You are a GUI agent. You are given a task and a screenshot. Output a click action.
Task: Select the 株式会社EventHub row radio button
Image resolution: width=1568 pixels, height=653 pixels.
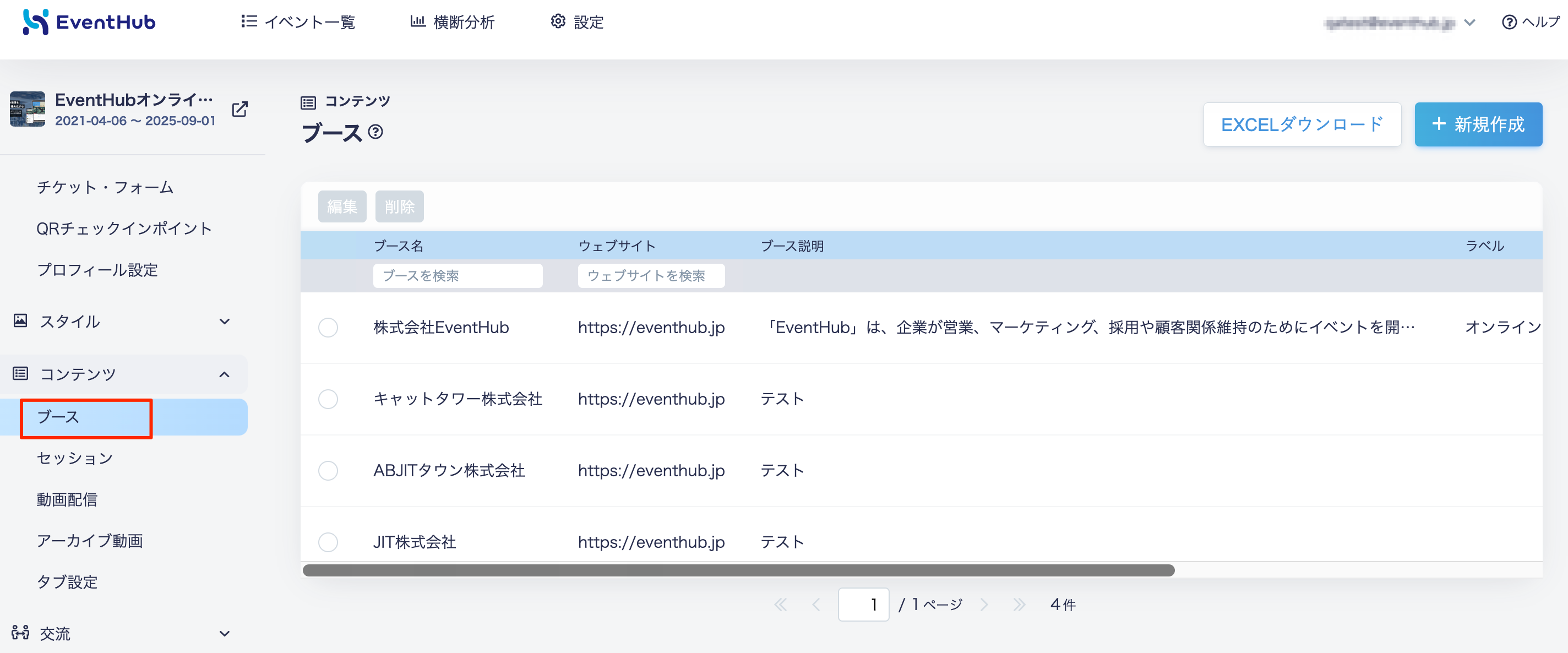(x=328, y=328)
